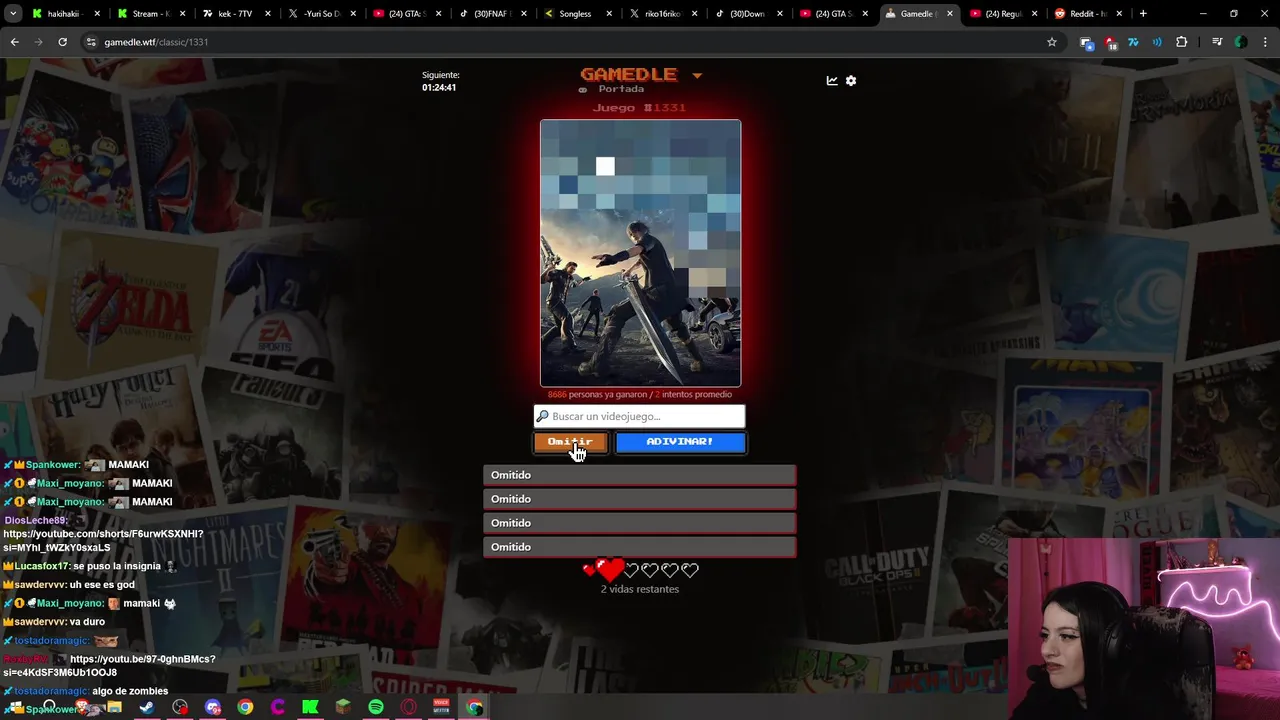
Task: Switch to the kek - 7TV tab
Action: [233, 14]
